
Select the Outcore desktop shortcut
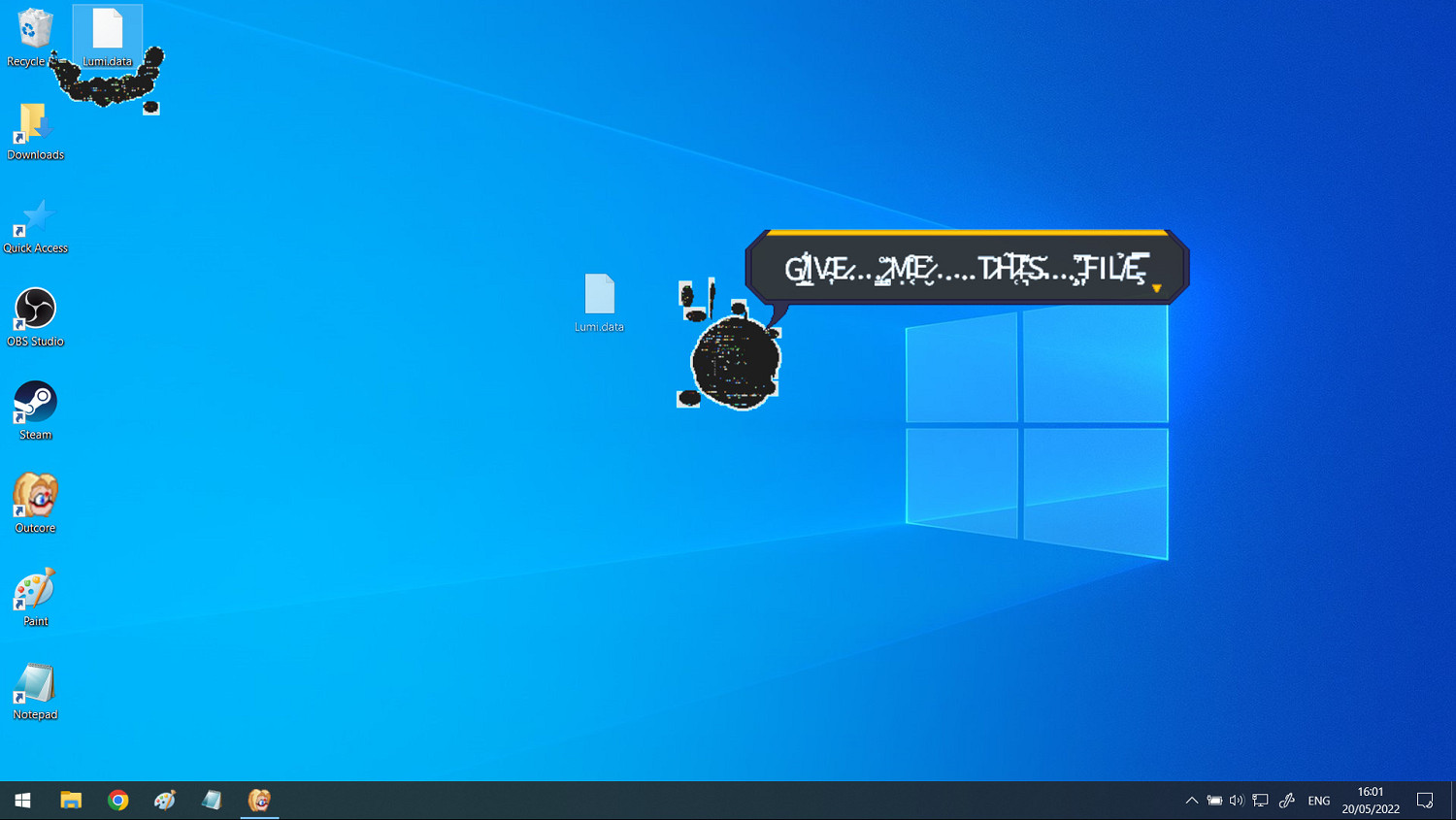pos(35,497)
